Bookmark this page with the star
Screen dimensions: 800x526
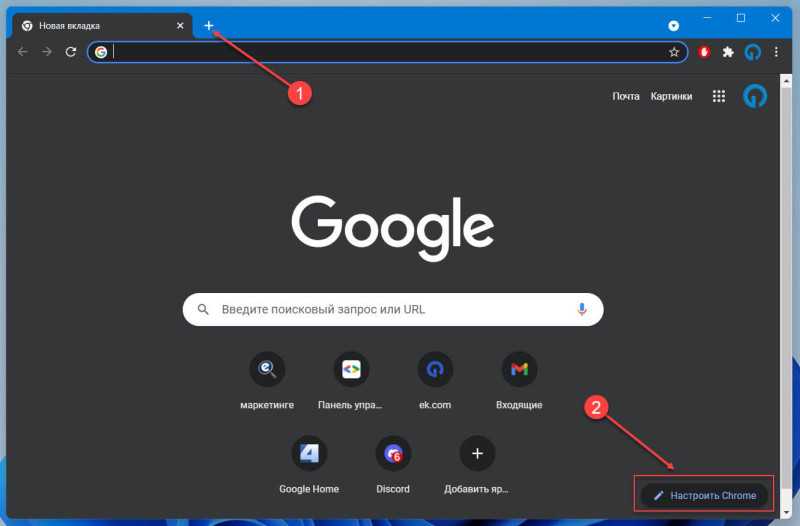pyautogui.click(x=674, y=52)
